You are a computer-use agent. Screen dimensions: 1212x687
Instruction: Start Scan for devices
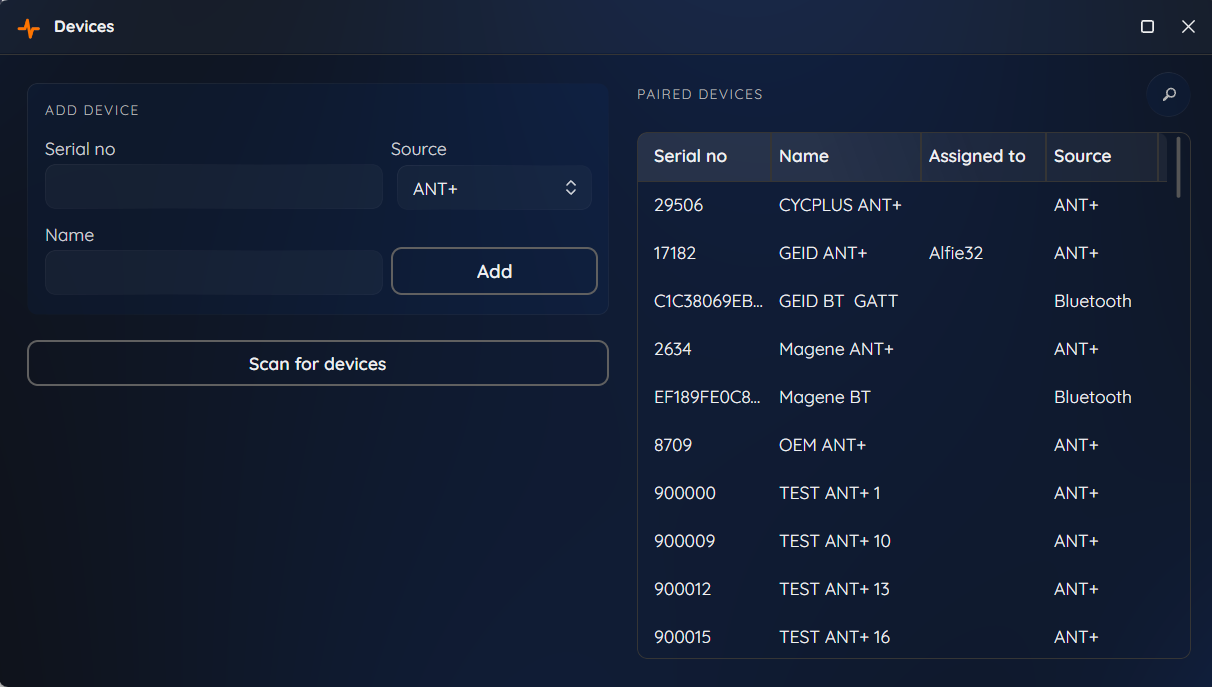pyautogui.click(x=318, y=363)
